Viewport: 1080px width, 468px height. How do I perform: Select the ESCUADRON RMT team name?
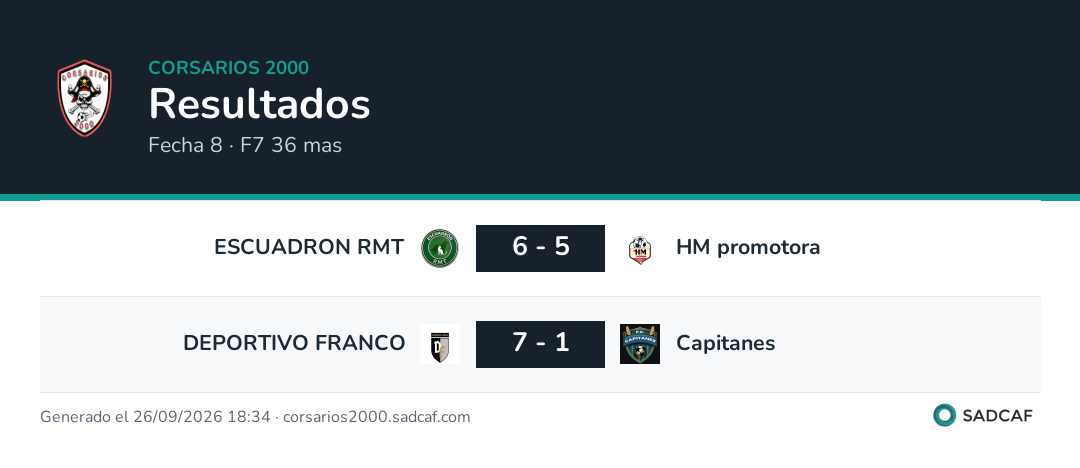pyautogui.click(x=309, y=247)
